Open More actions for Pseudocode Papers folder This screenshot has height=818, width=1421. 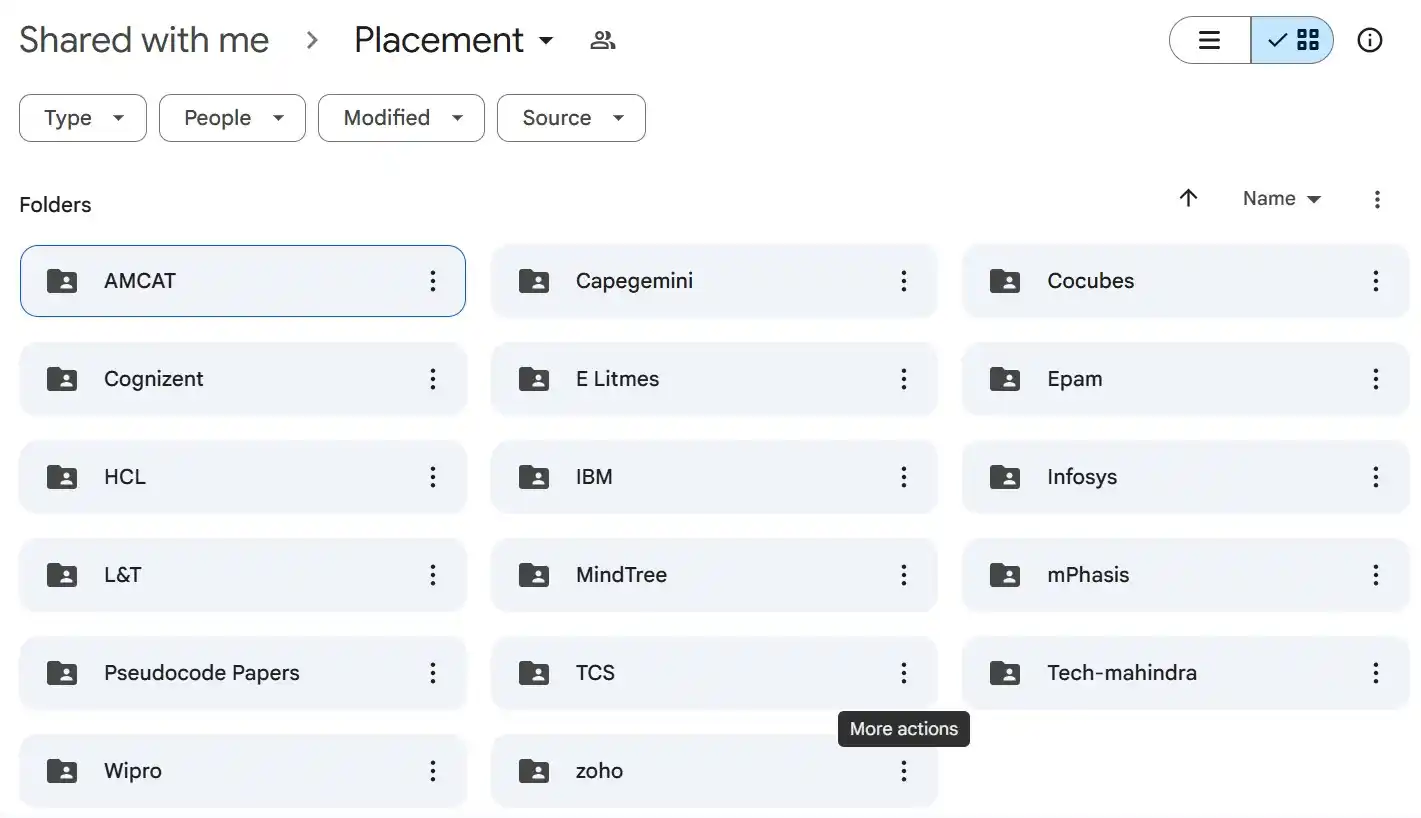click(433, 673)
